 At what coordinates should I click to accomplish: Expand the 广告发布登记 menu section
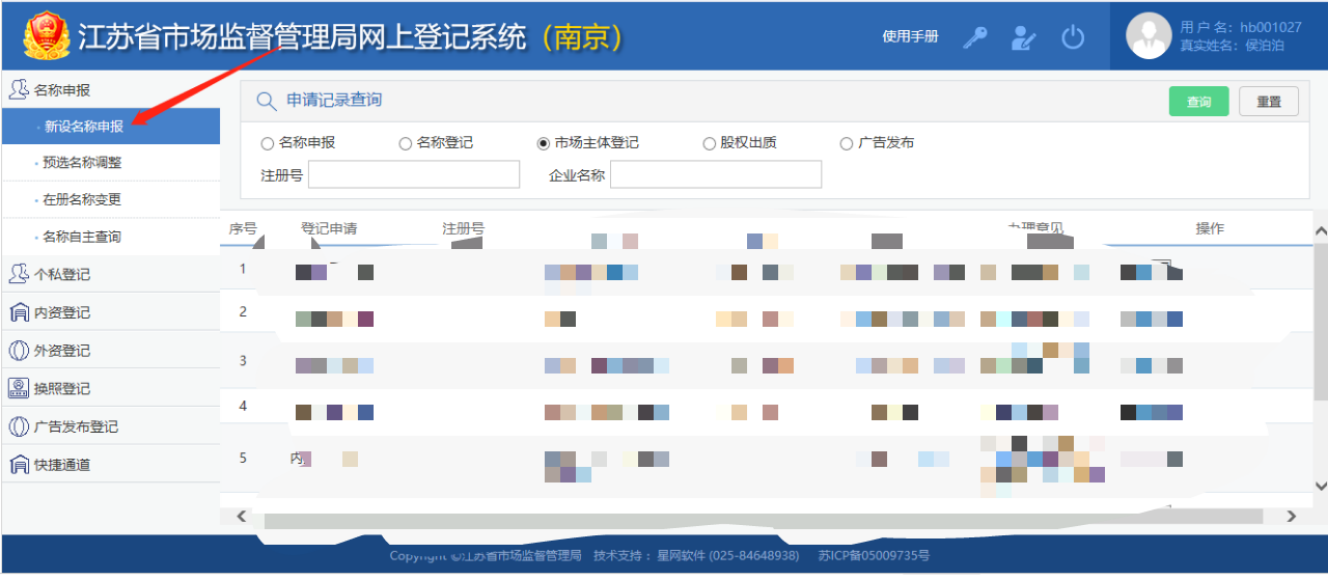pyautogui.click(x=110, y=426)
